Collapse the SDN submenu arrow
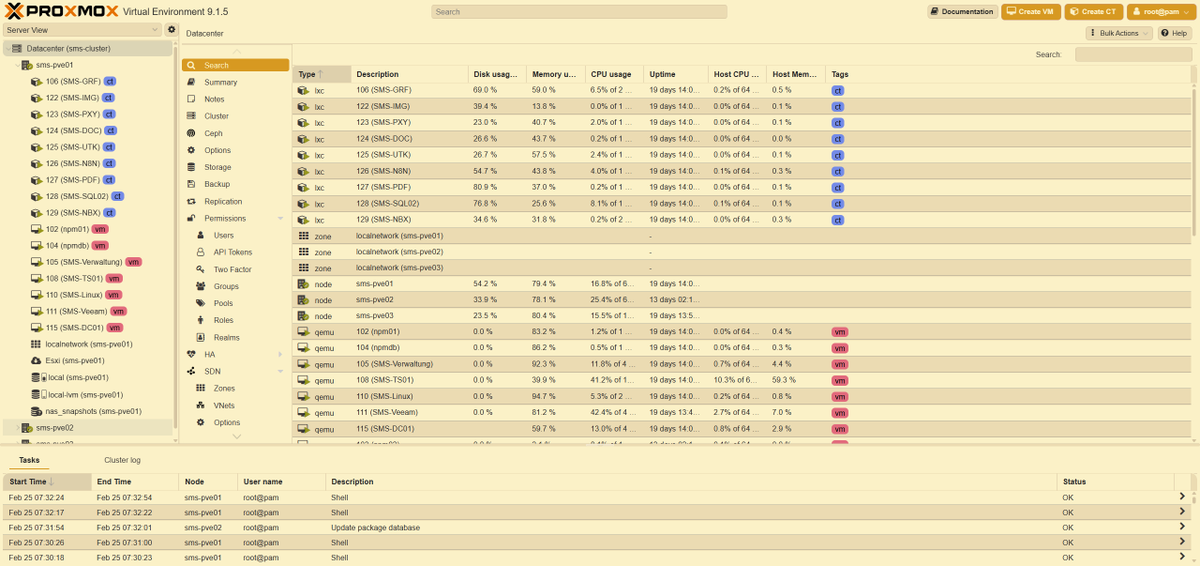This screenshot has width=1200, height=566. click(x=280, y=371)
